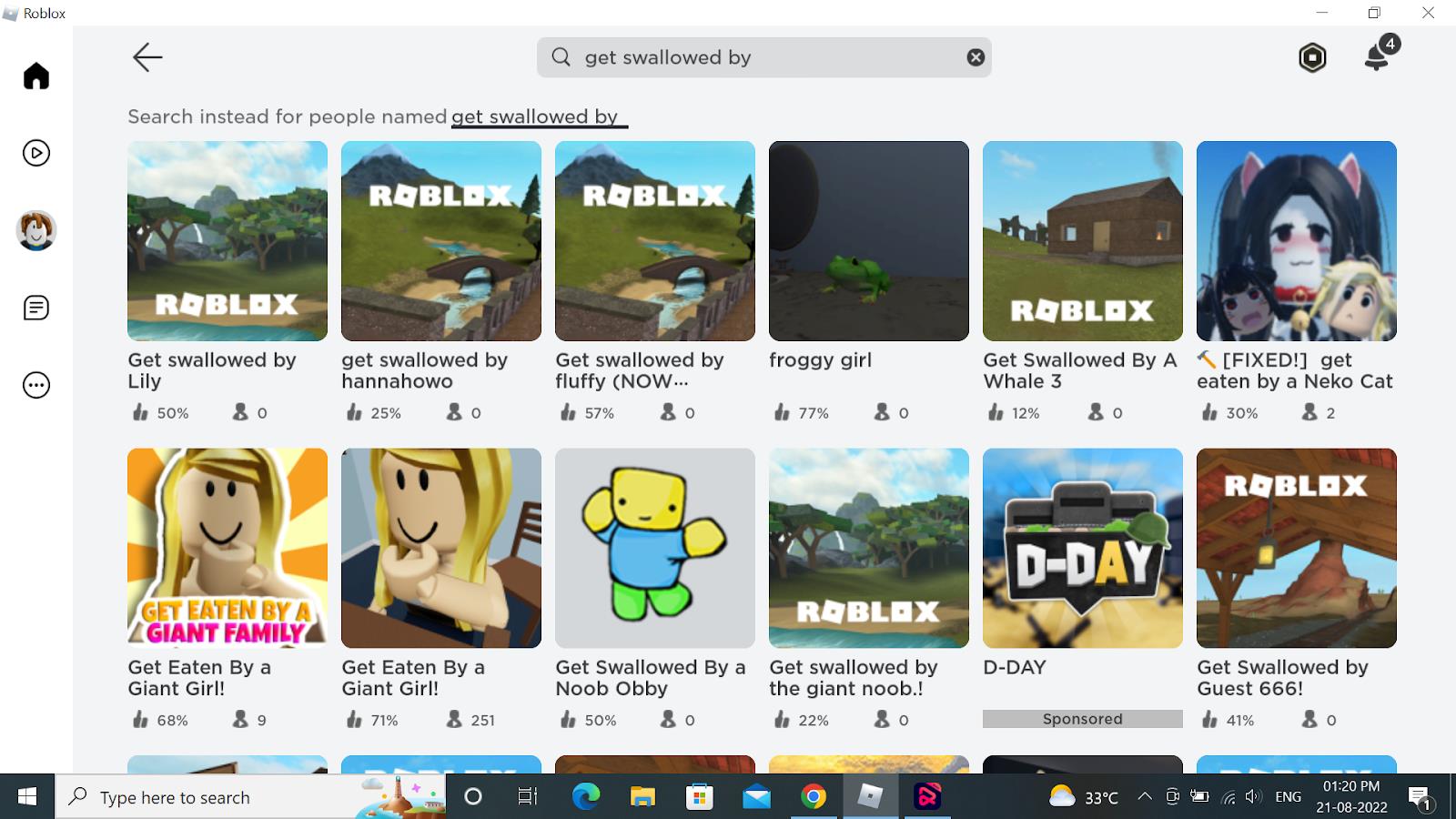This screenshot has height=819, width=1456.
Task: Clear the search text with X button
Action: pyautogui.click(x=976, y=57)
